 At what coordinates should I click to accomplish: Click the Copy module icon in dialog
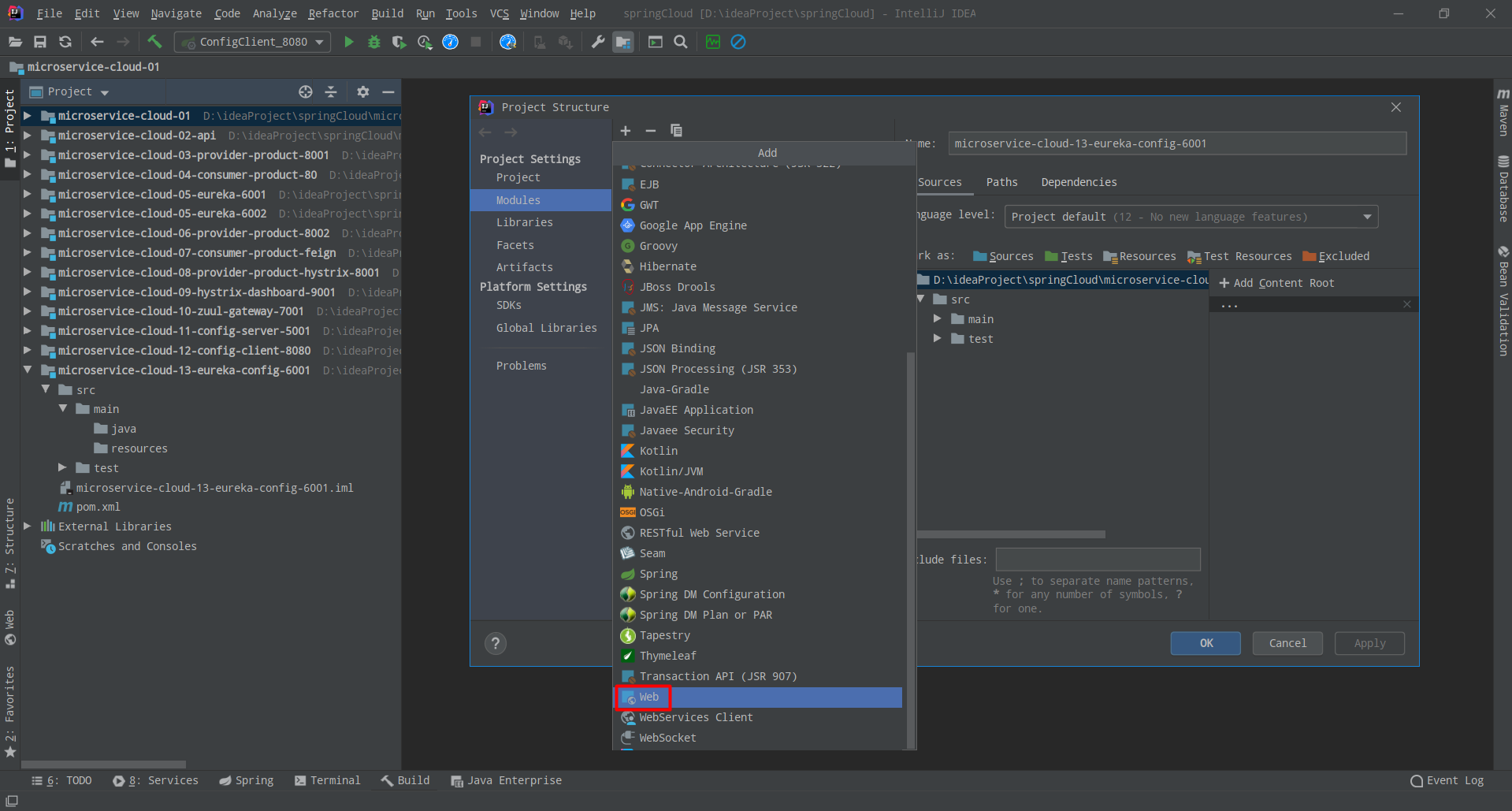click(x=676, y=131)
